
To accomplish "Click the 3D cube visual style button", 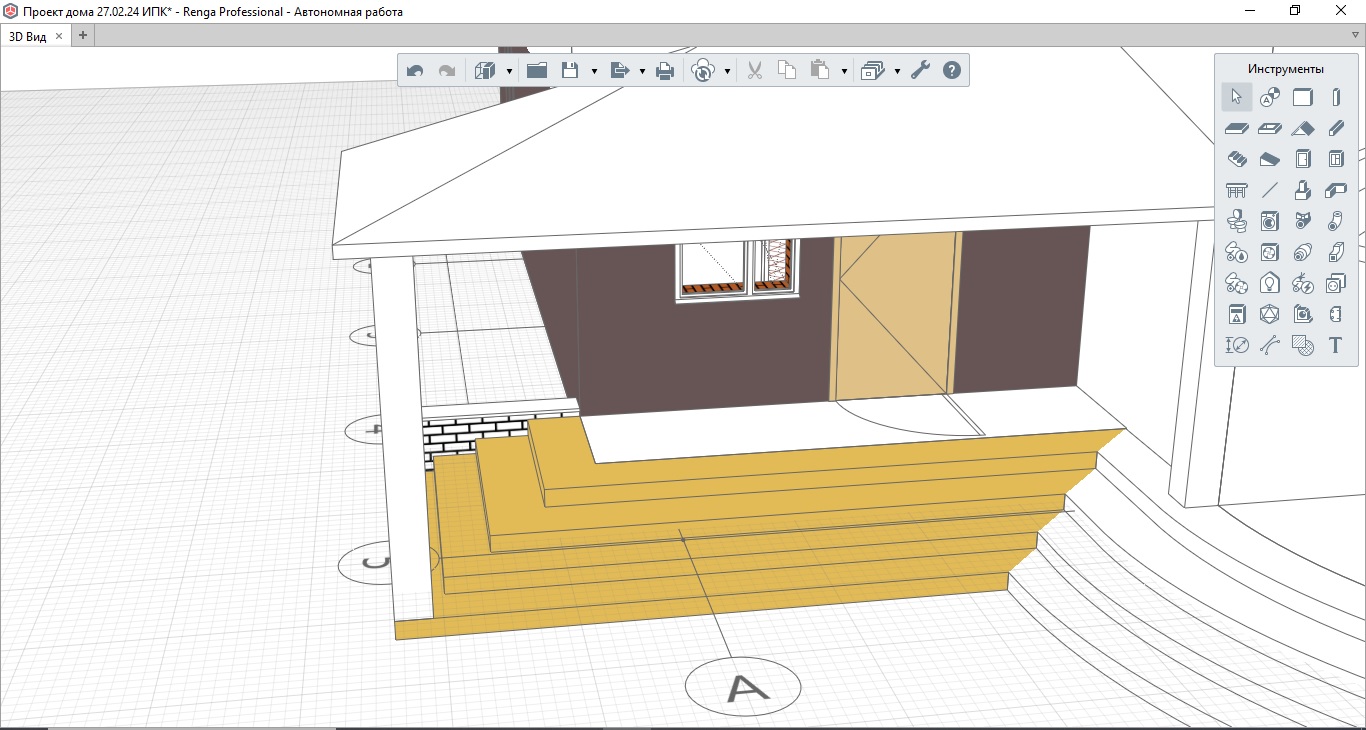I will 485,70.
